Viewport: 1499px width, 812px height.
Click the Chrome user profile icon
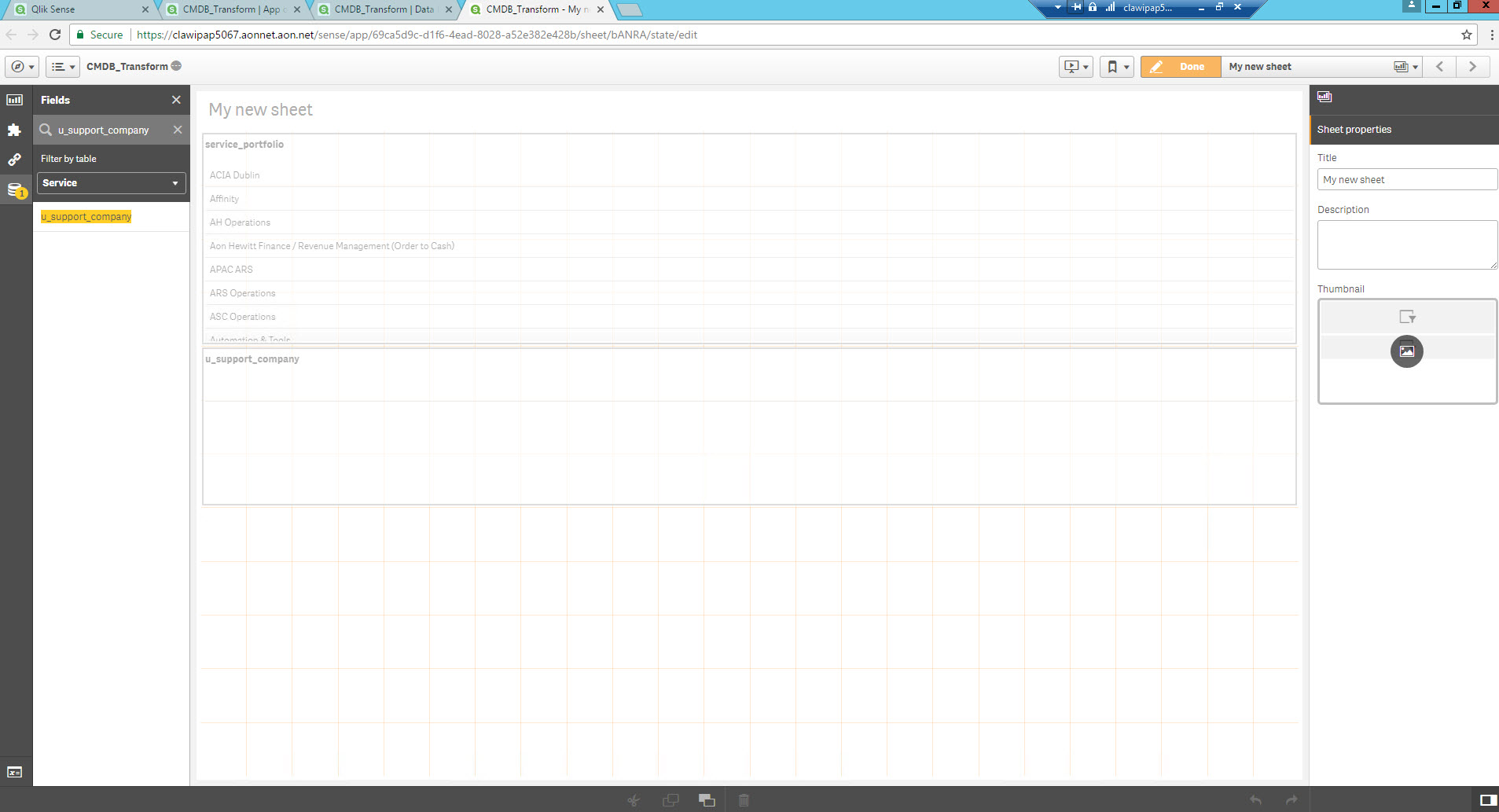(1412, 6)
